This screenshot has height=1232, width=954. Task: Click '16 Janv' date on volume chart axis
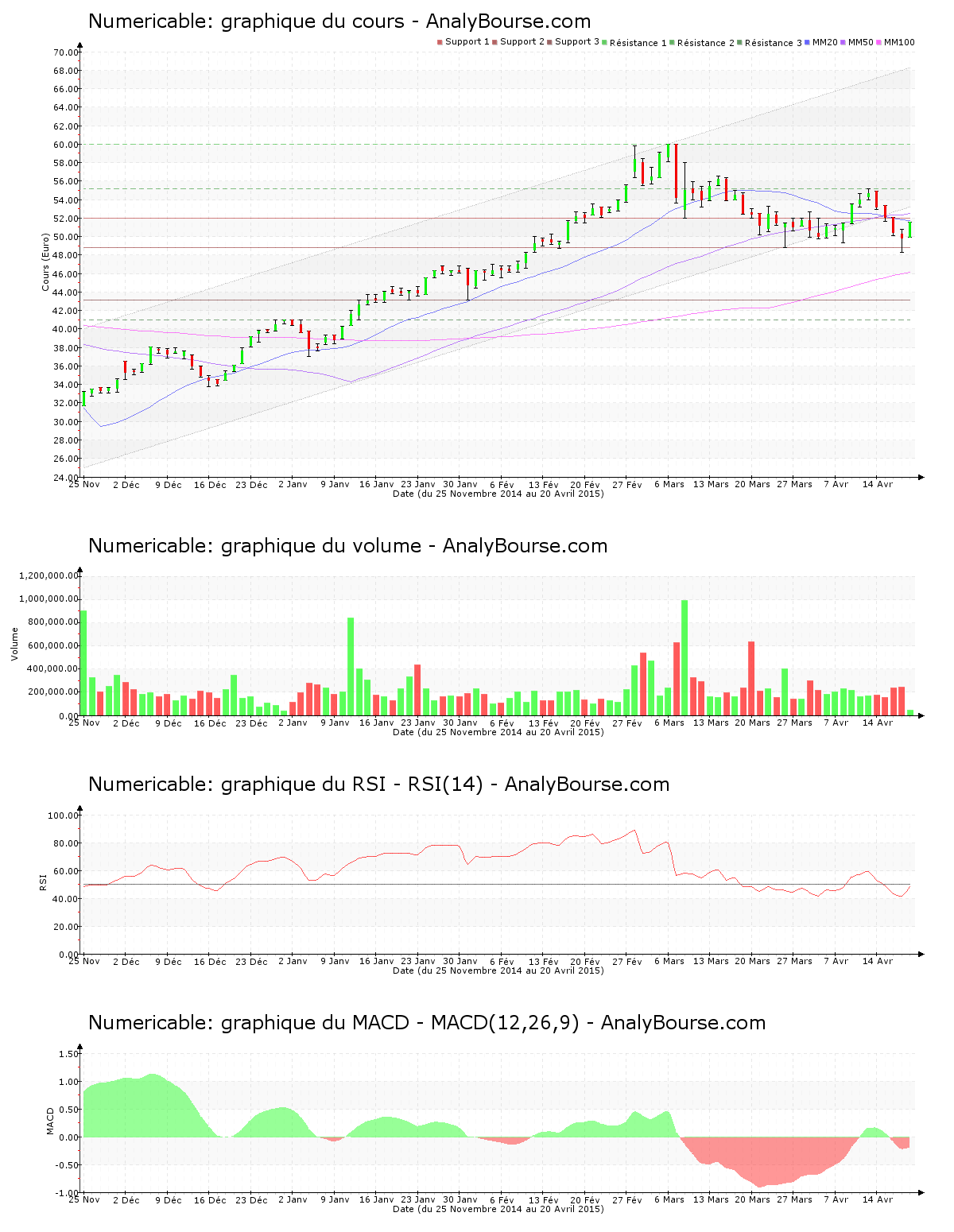coord(376,723)
